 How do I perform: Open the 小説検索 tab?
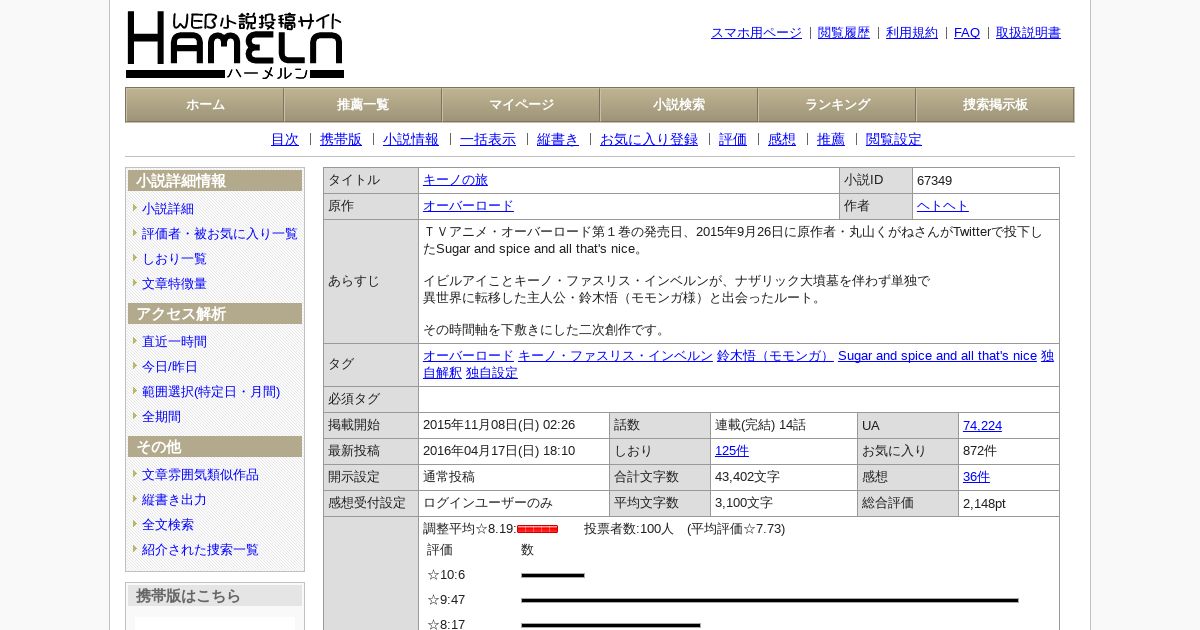pyautogui.click(x=679, y=105)
